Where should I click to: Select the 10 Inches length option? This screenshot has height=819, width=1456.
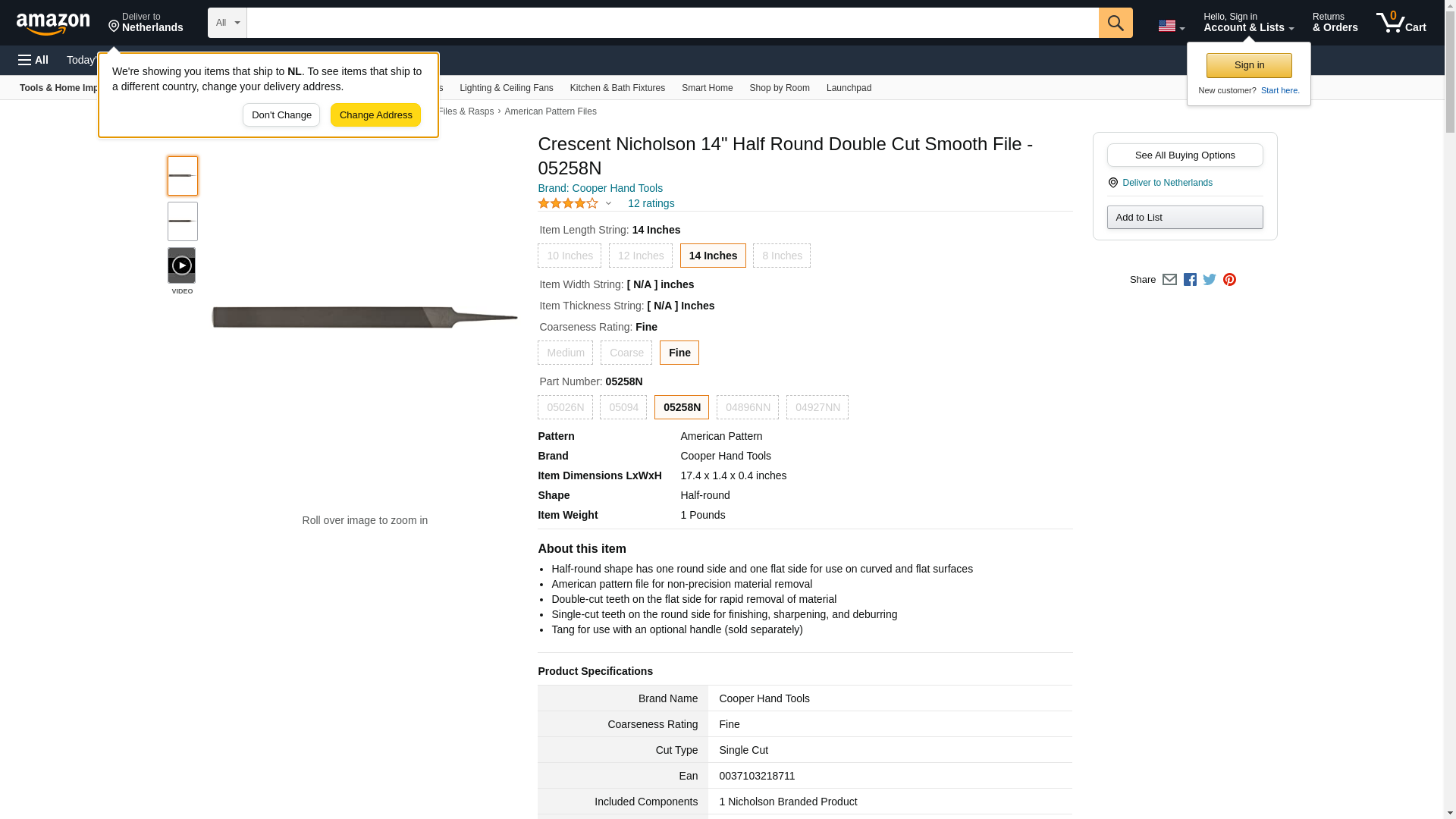[x=570, y=256]
